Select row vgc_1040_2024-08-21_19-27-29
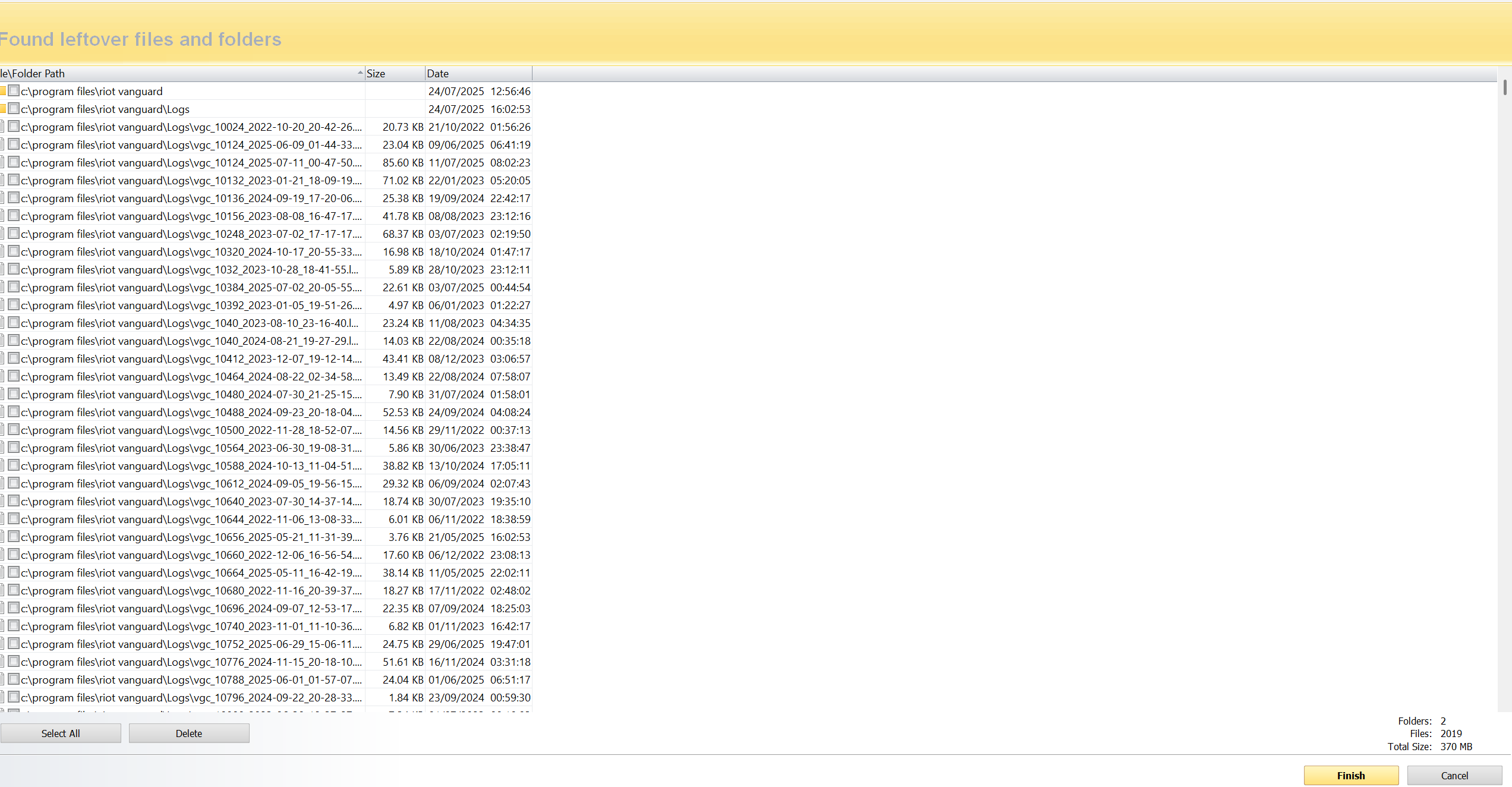The width and height of the screenshot is (1512, 787). [266, 341]
